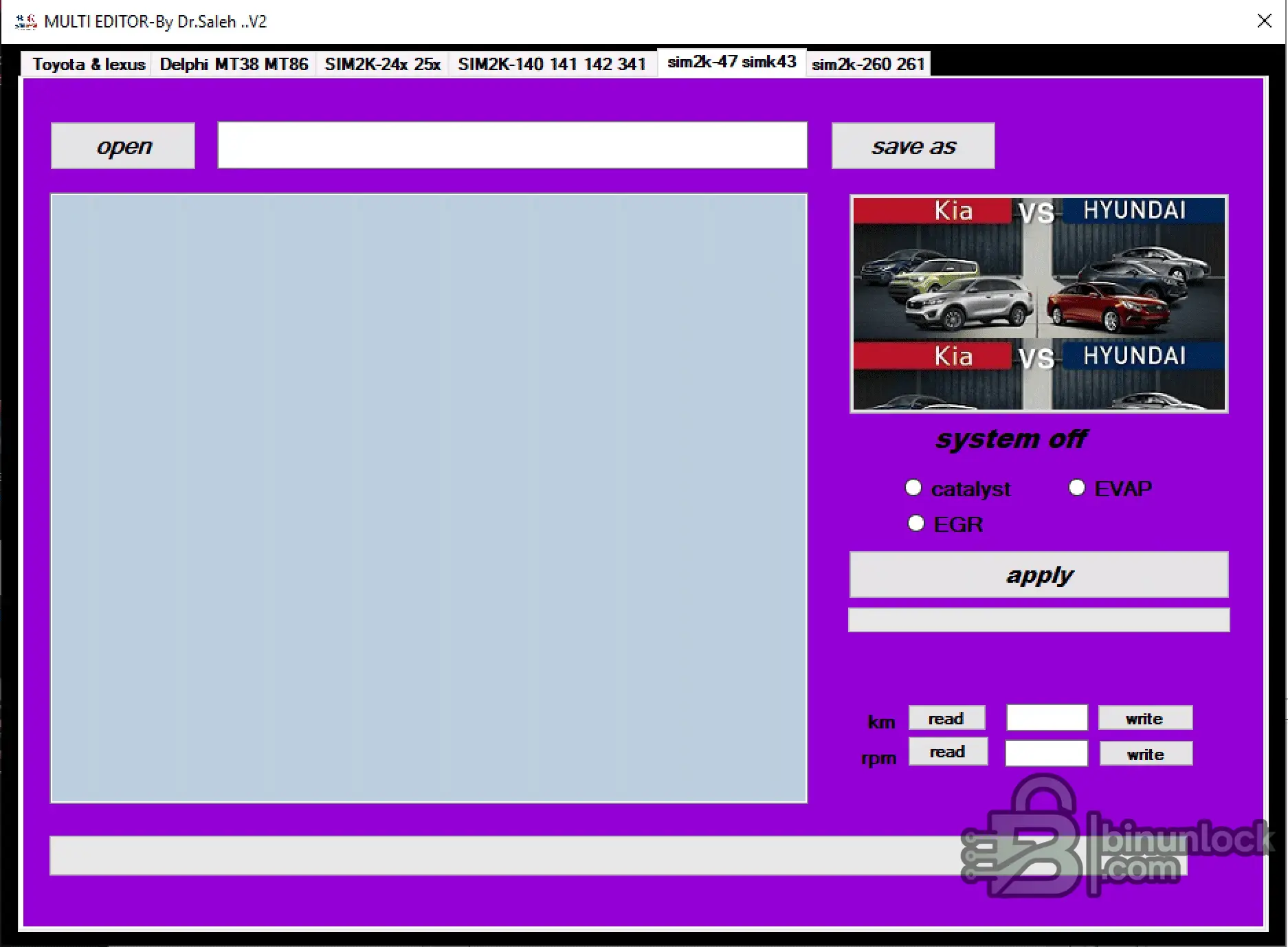
Task: Click the status field below apply
Action: click(x=1039, y=620)
